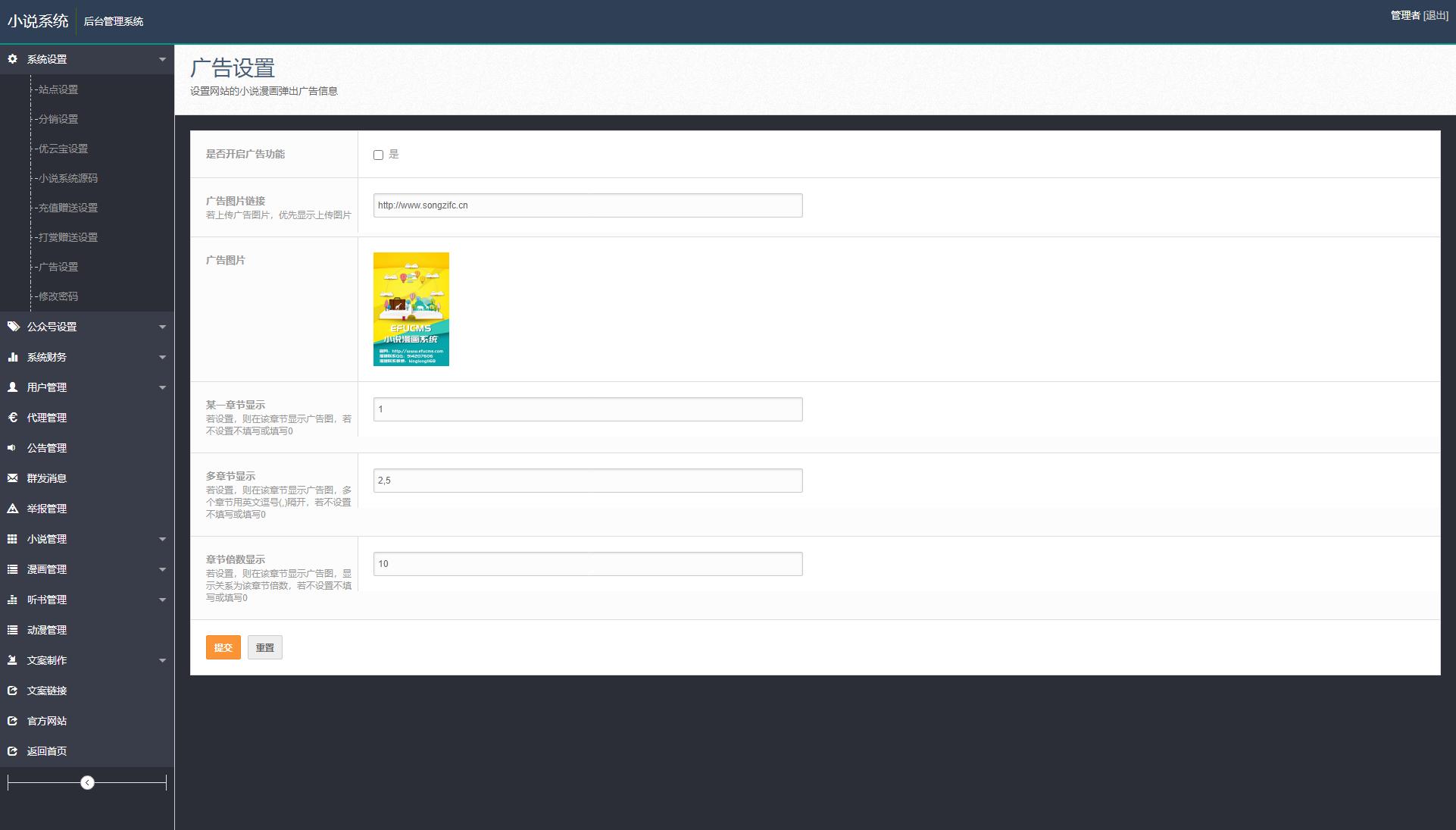The width and height of the screenshot is (1456, 830).
Task: Open the 修改密码 submenu item
Action: 58,296
